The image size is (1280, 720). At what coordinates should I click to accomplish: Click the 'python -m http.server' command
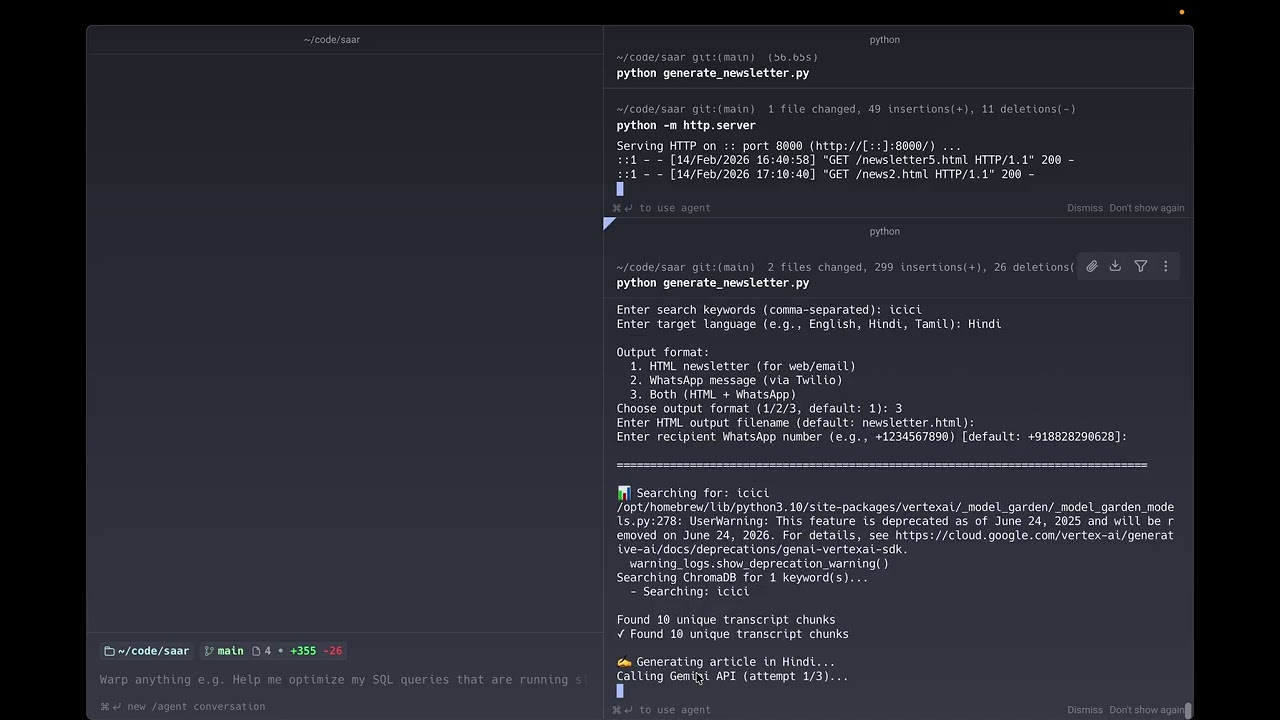point(686,125)
